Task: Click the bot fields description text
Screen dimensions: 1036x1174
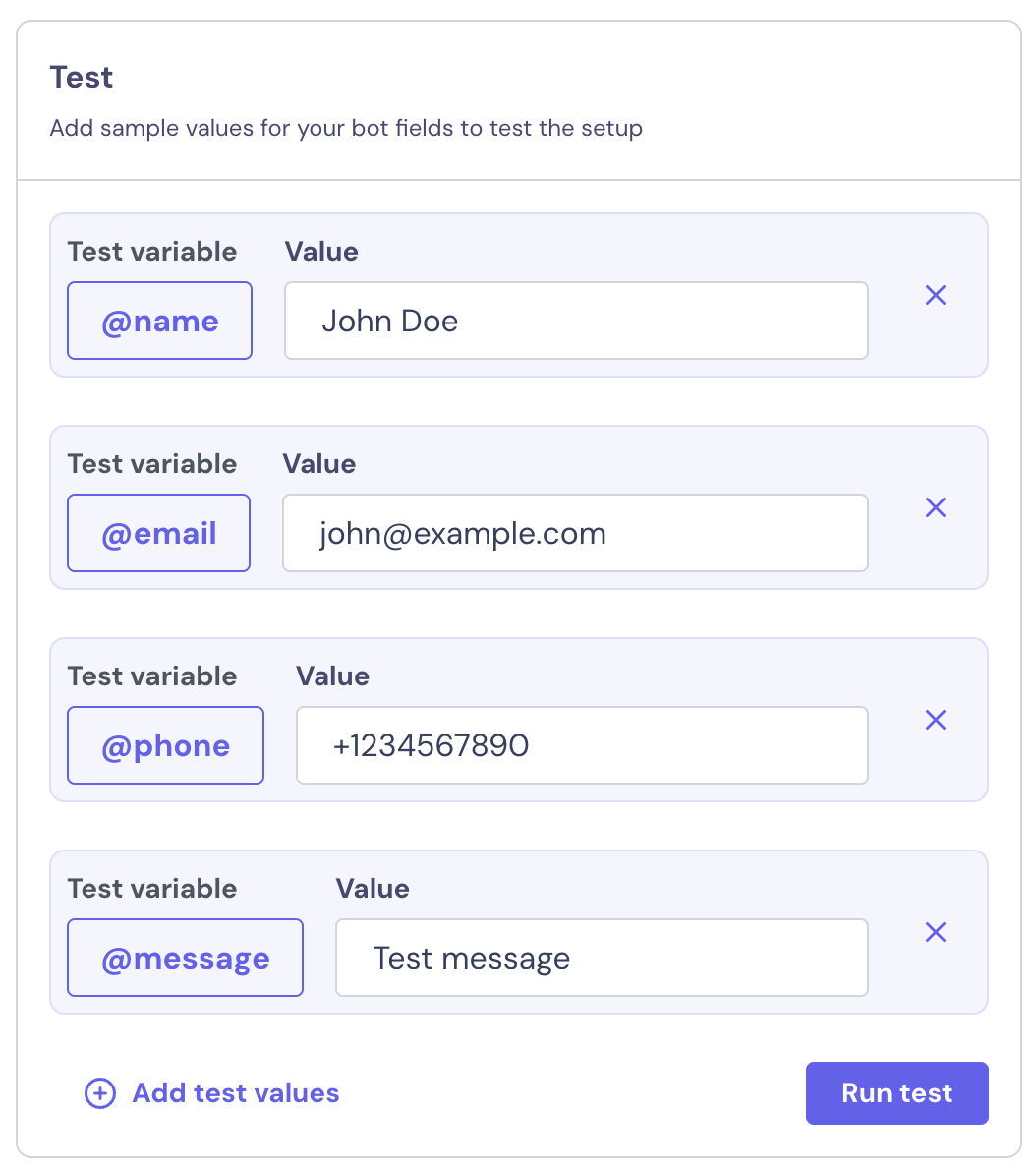Action: 346,128
